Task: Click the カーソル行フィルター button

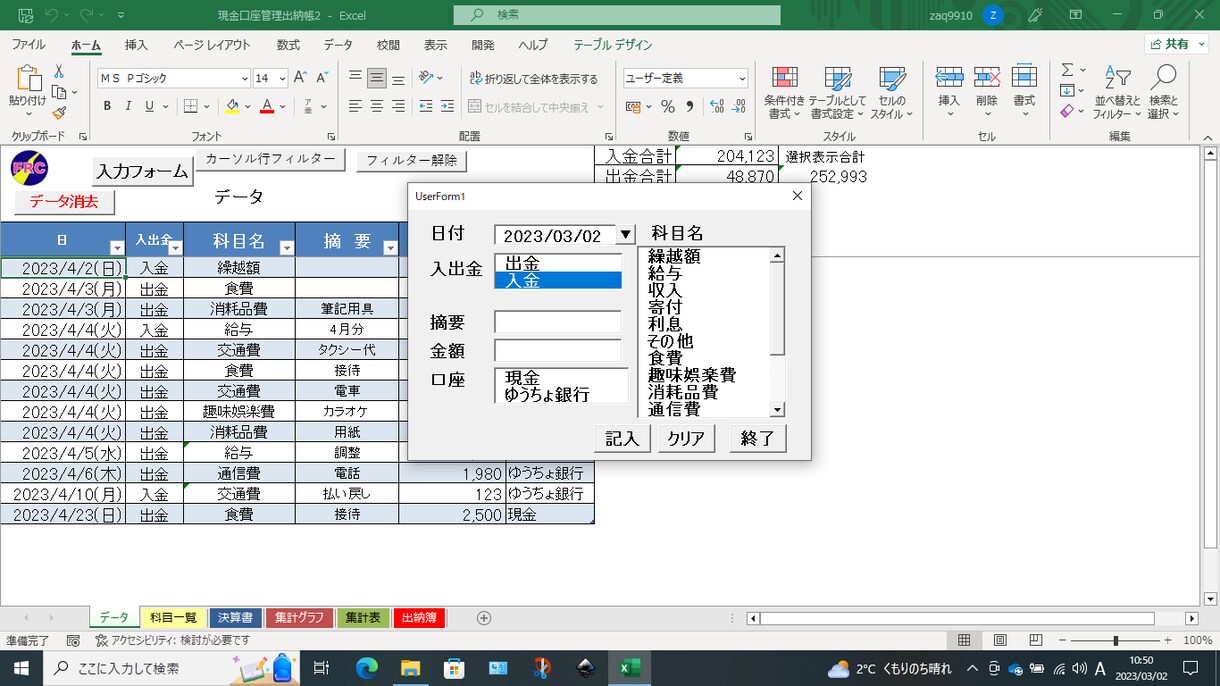Action: (x=270, y=159)
